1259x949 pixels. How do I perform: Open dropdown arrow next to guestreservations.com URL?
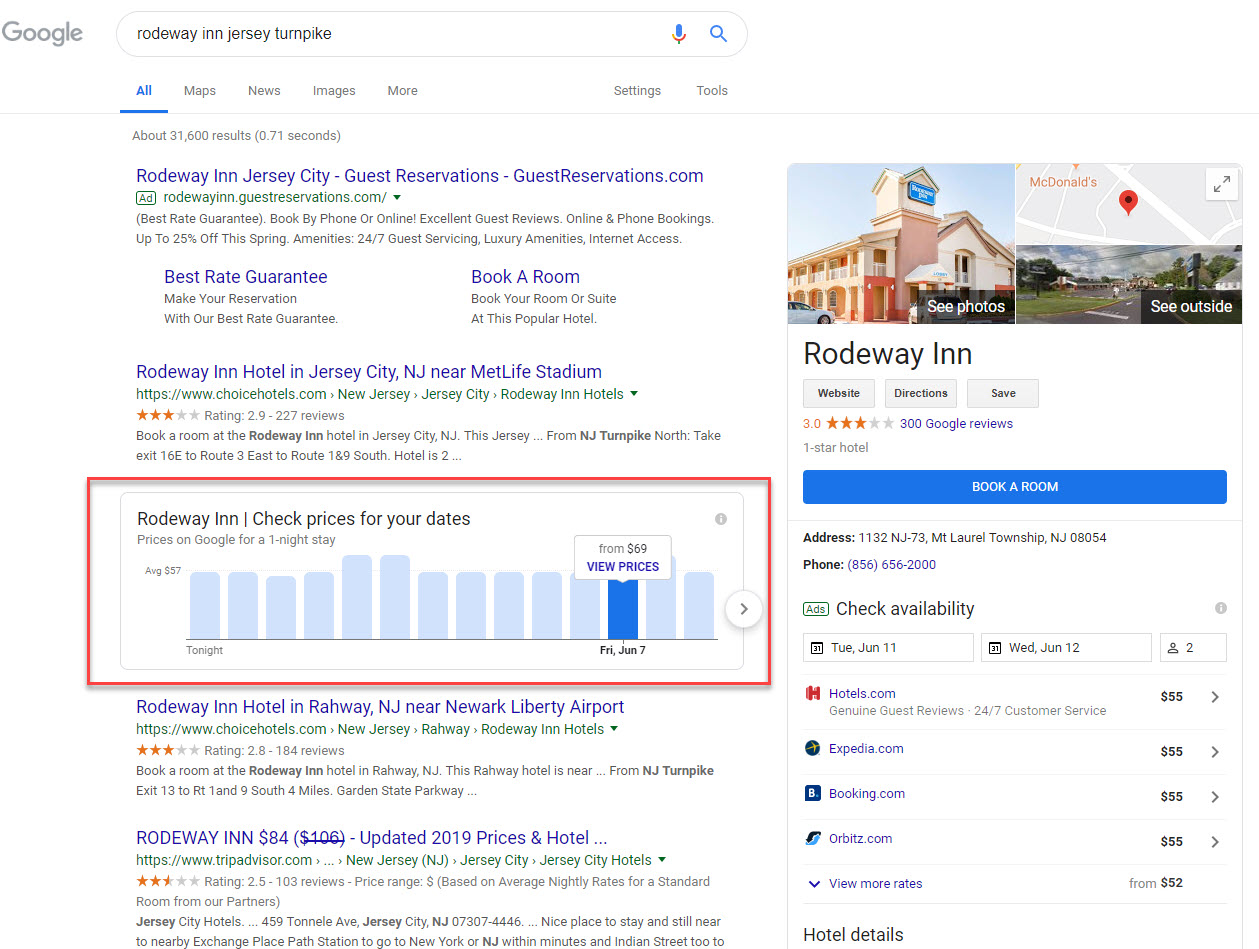pos(397,198)
